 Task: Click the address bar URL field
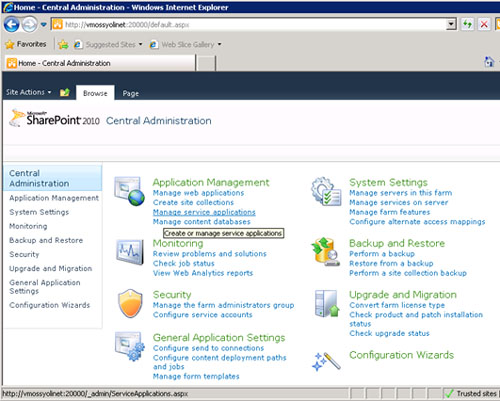pyautogui.click(x=249, y=25)
